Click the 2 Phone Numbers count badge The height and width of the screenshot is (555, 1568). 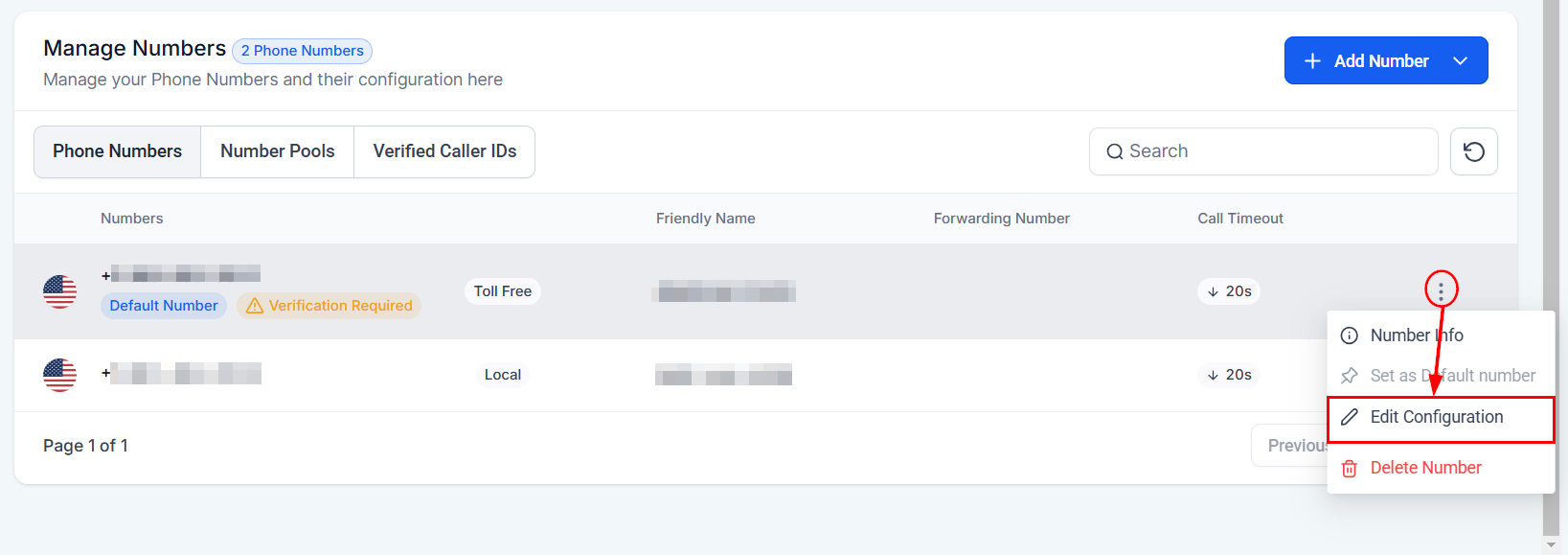(x=302, y=51)
